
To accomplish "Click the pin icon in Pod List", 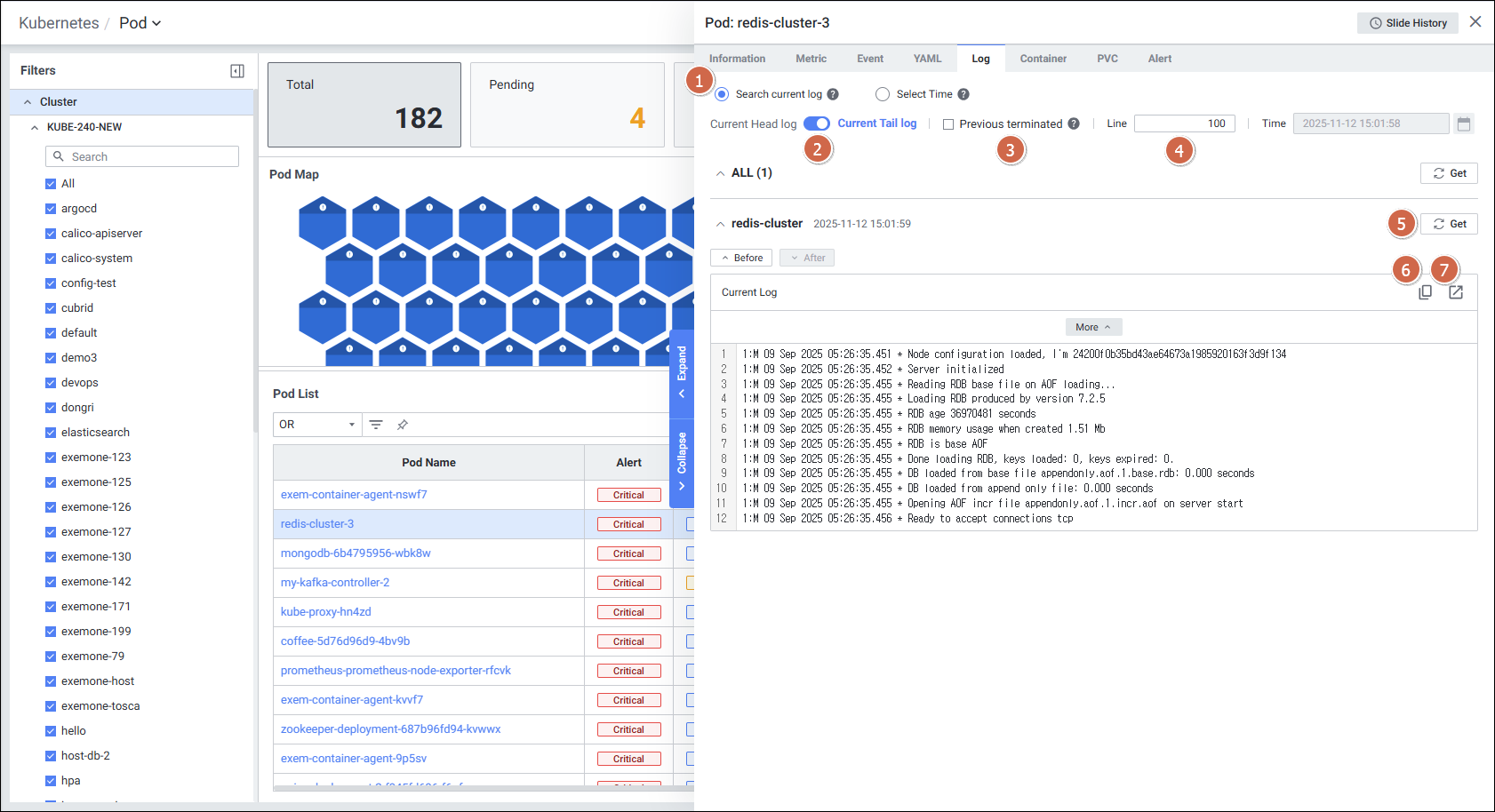I will (x=403, y=425).
